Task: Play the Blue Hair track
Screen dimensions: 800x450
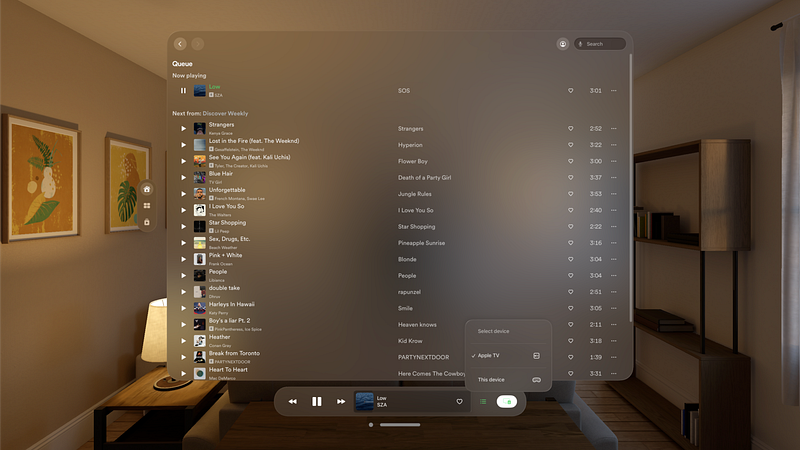Action: [x=183, y=178]
